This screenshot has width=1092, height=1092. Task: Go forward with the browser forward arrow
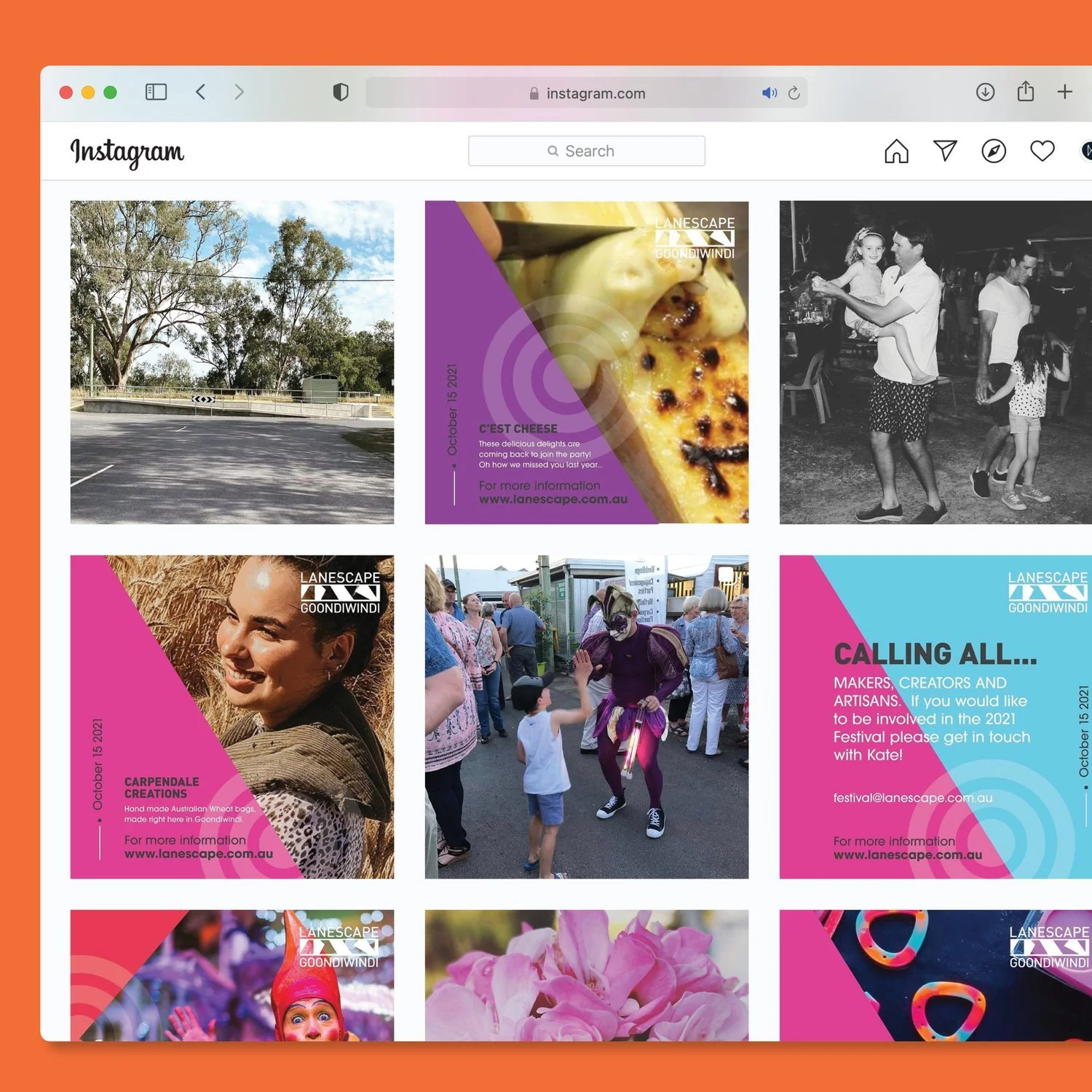239,92
